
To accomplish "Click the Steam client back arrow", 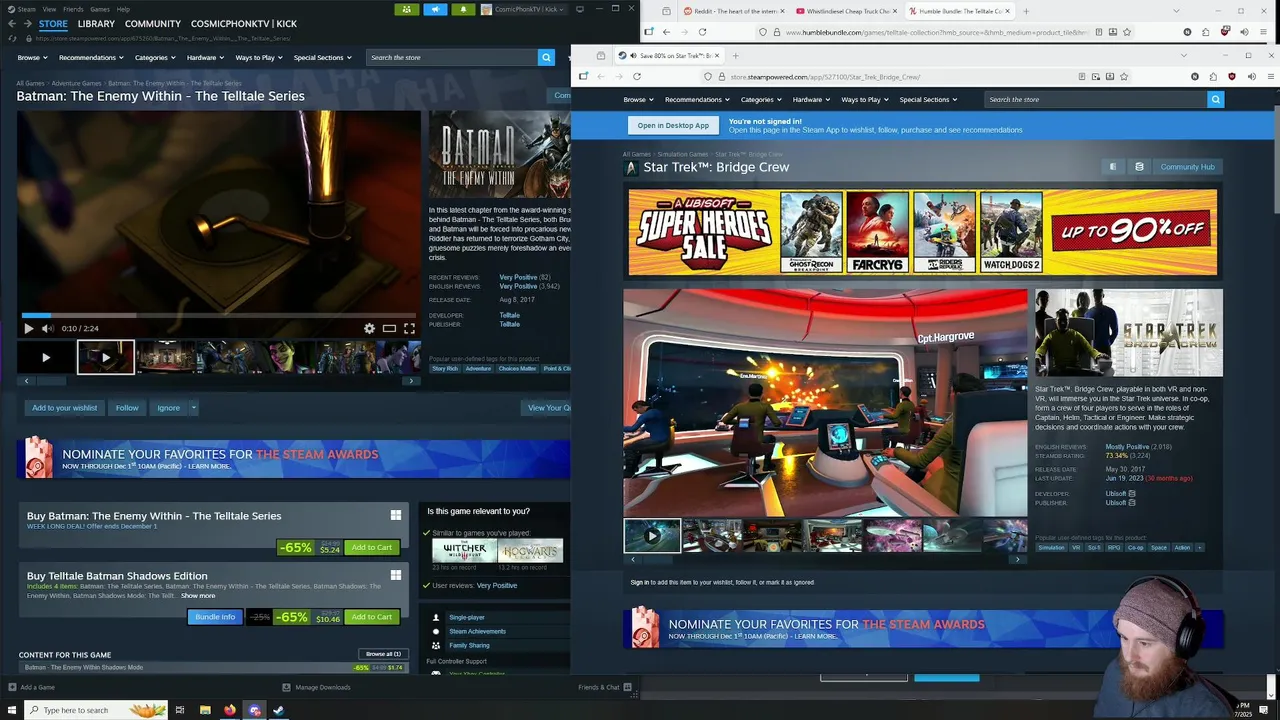I will tap(13, 23).
